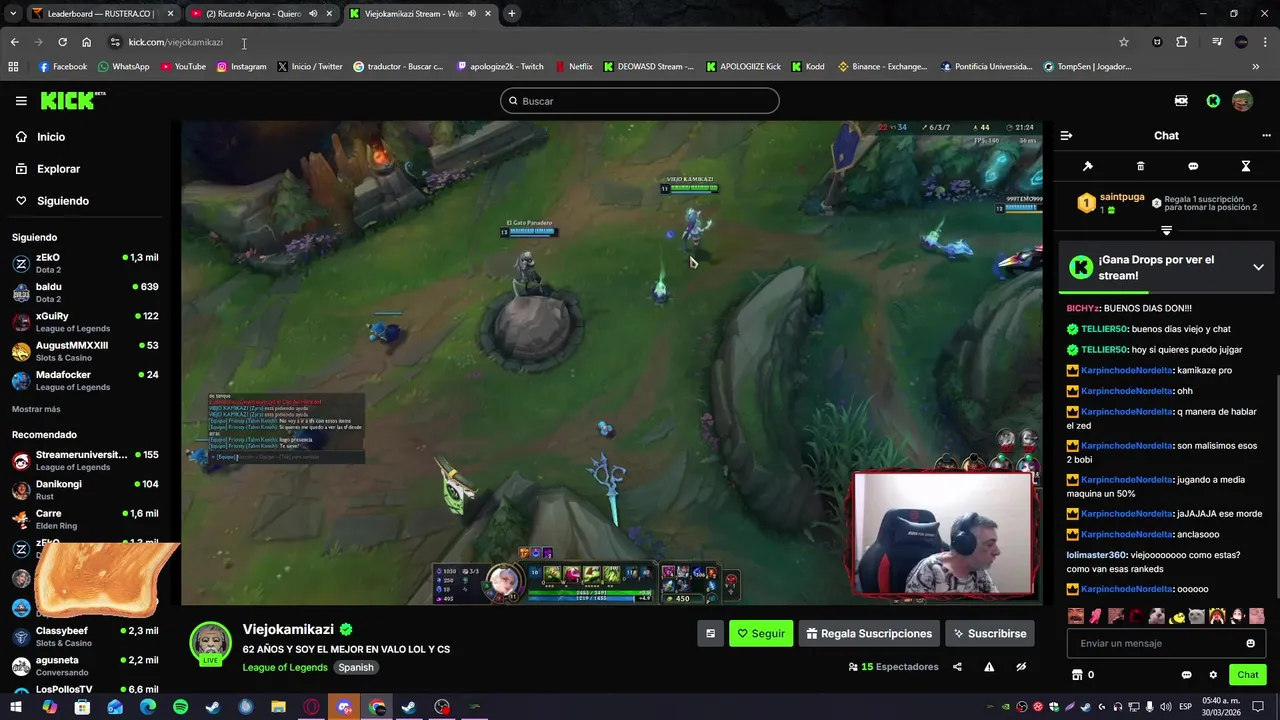This screenshot has height=720, width=1280.
Task: Click the Windows Start button
Action: [x=17, y=707]
